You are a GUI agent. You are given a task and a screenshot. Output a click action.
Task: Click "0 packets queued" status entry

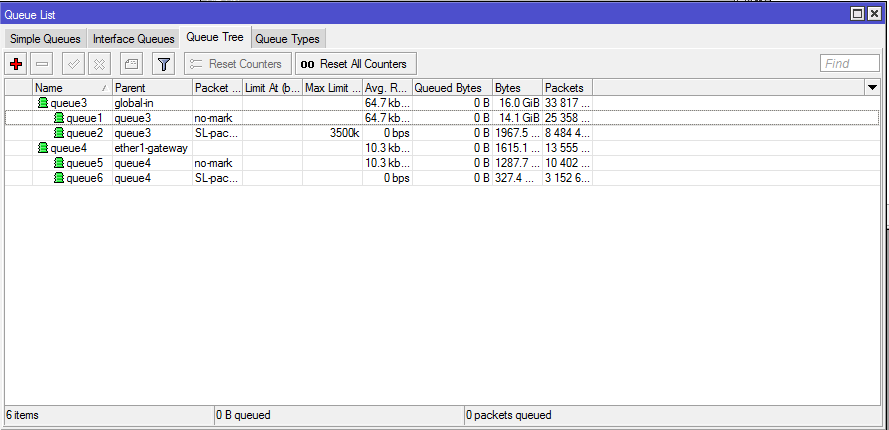point(509,415)
